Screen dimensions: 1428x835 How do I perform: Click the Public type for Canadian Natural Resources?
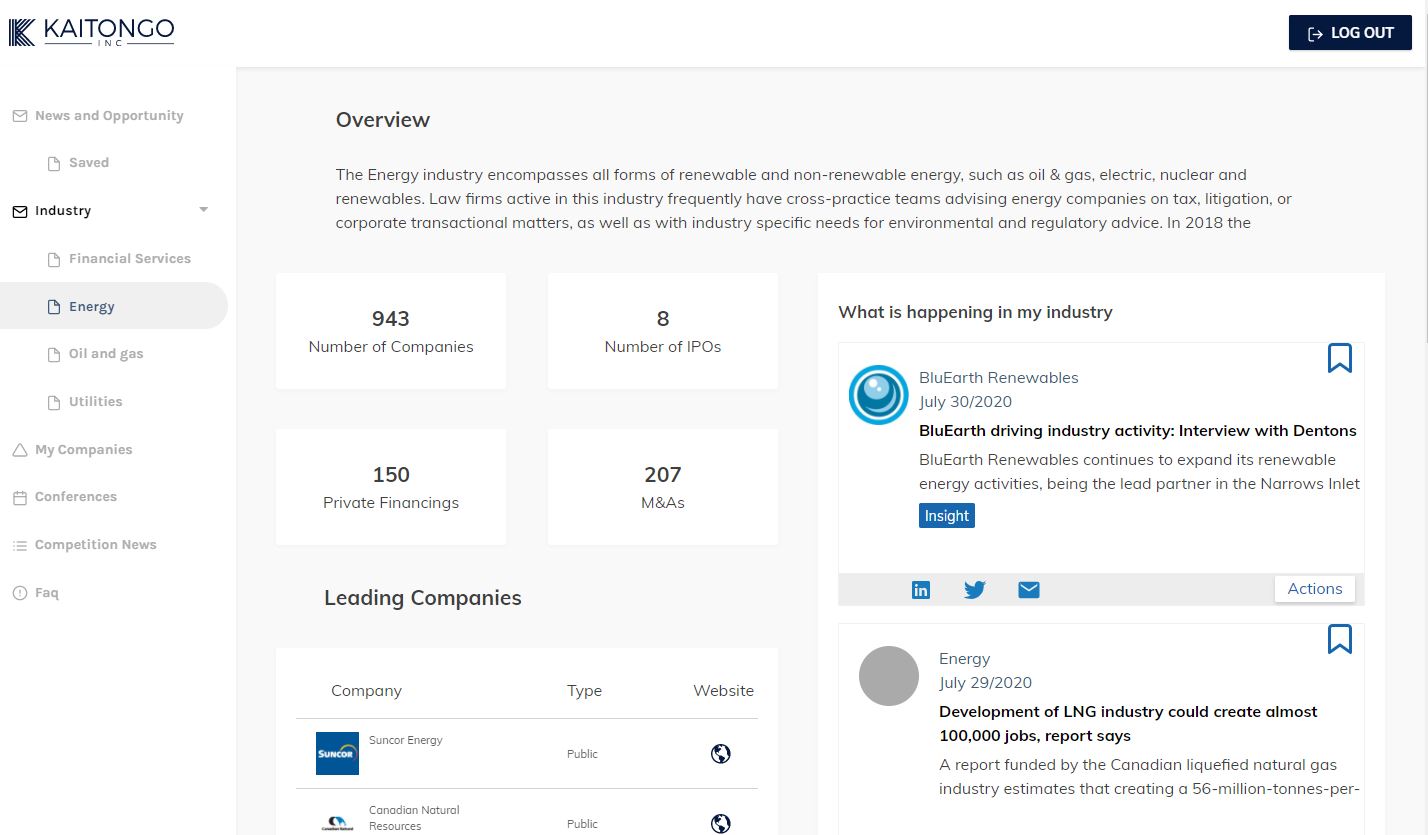[x=582, y=824]
